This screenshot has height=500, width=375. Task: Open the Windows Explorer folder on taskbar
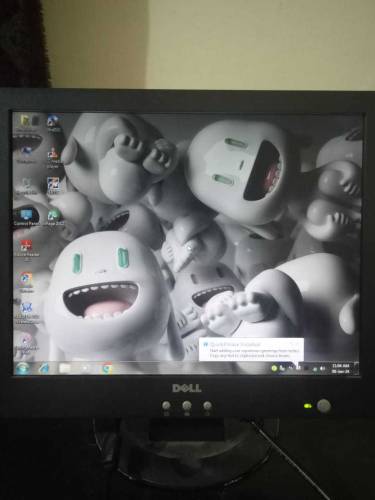click(65, 368)
